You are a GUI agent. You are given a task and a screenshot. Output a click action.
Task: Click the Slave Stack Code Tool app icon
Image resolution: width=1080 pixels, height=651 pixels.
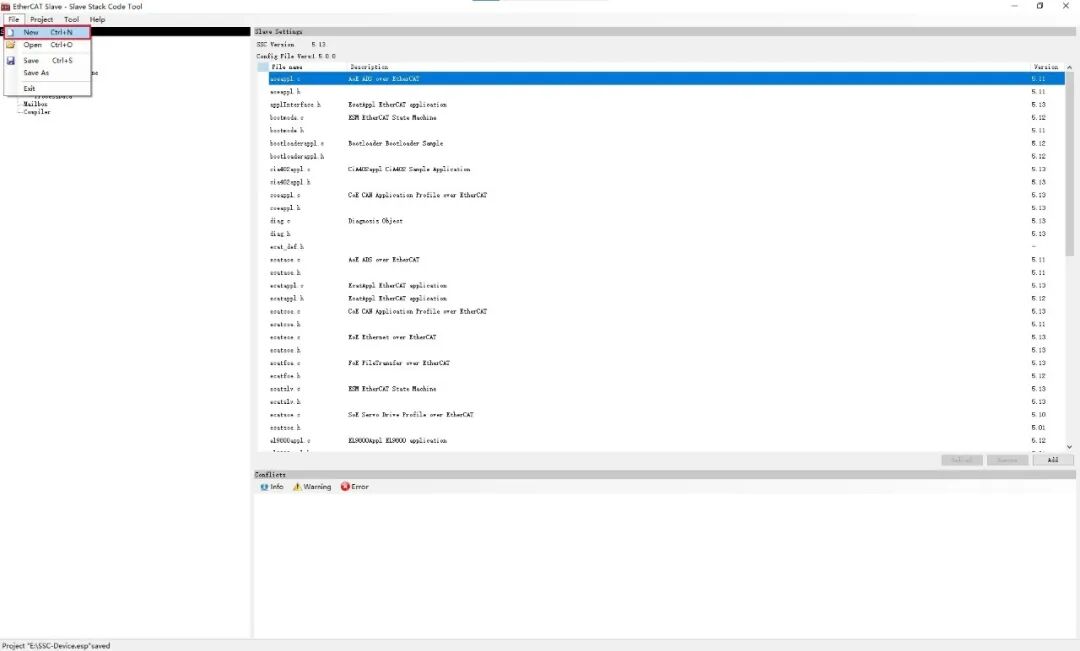[6, 6]
